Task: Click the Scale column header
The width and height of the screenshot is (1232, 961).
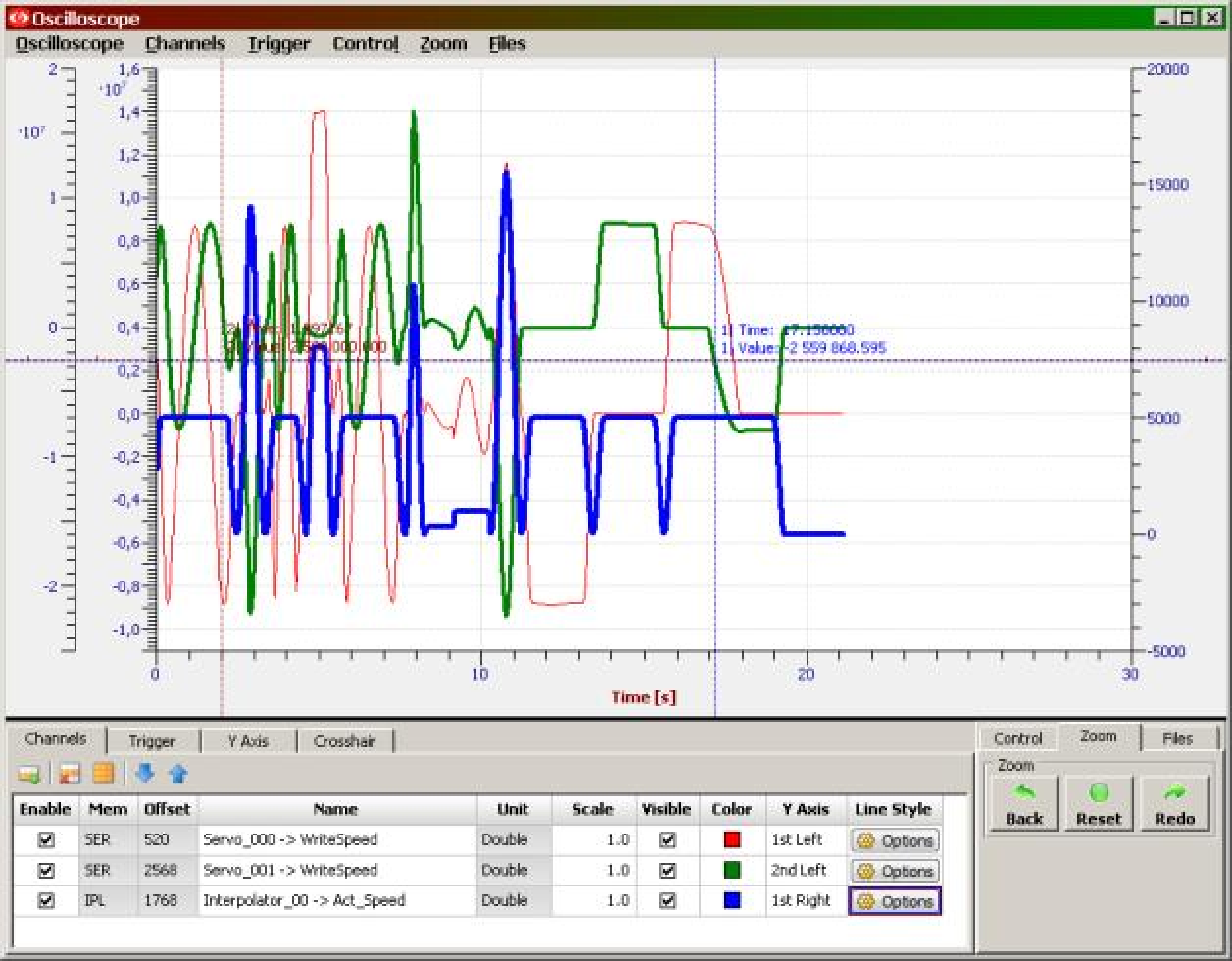Action: tap(593, 809)
